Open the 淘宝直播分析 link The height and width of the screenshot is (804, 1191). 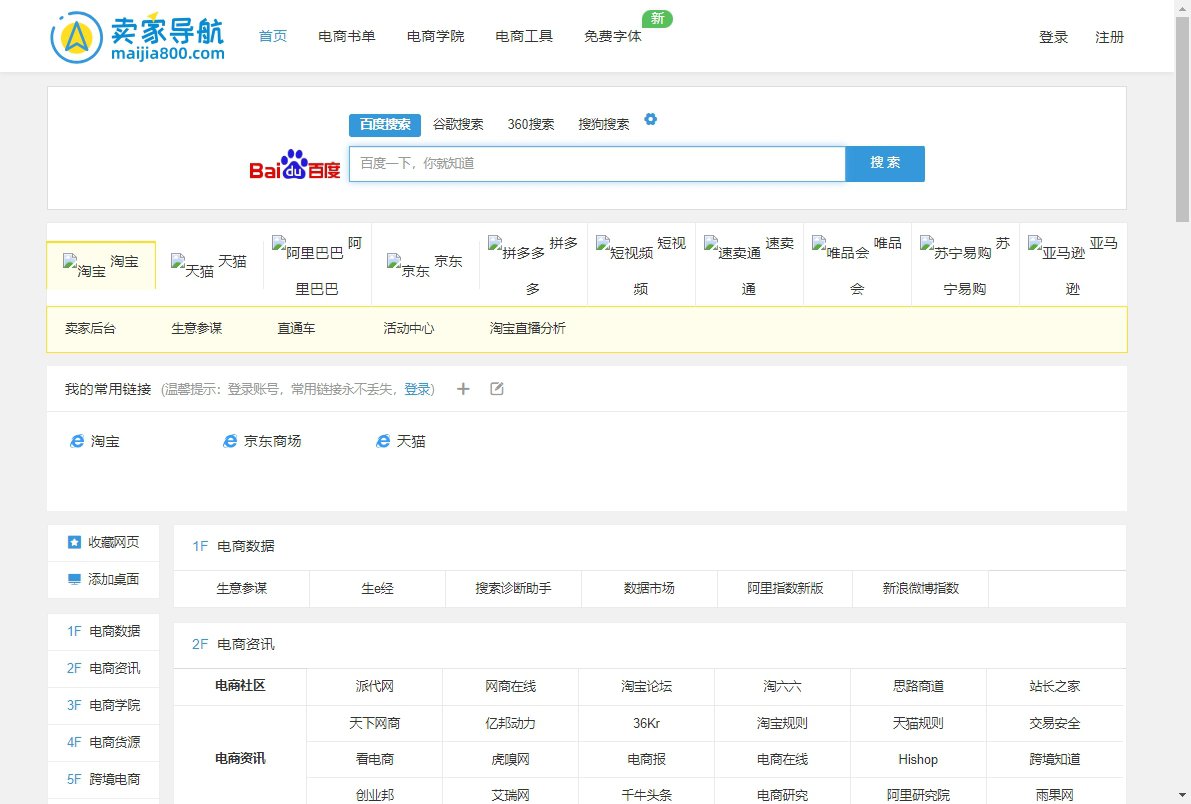527,328
